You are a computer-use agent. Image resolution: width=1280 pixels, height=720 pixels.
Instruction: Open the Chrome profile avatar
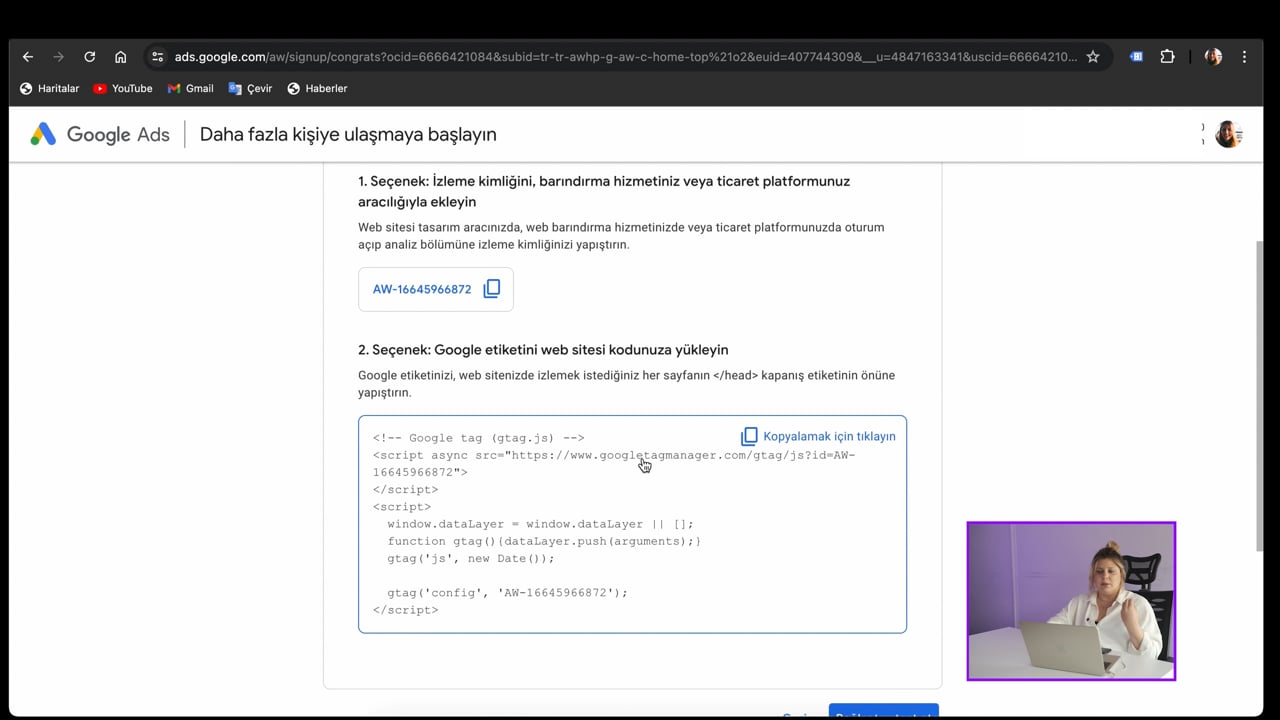[1213, 57]
